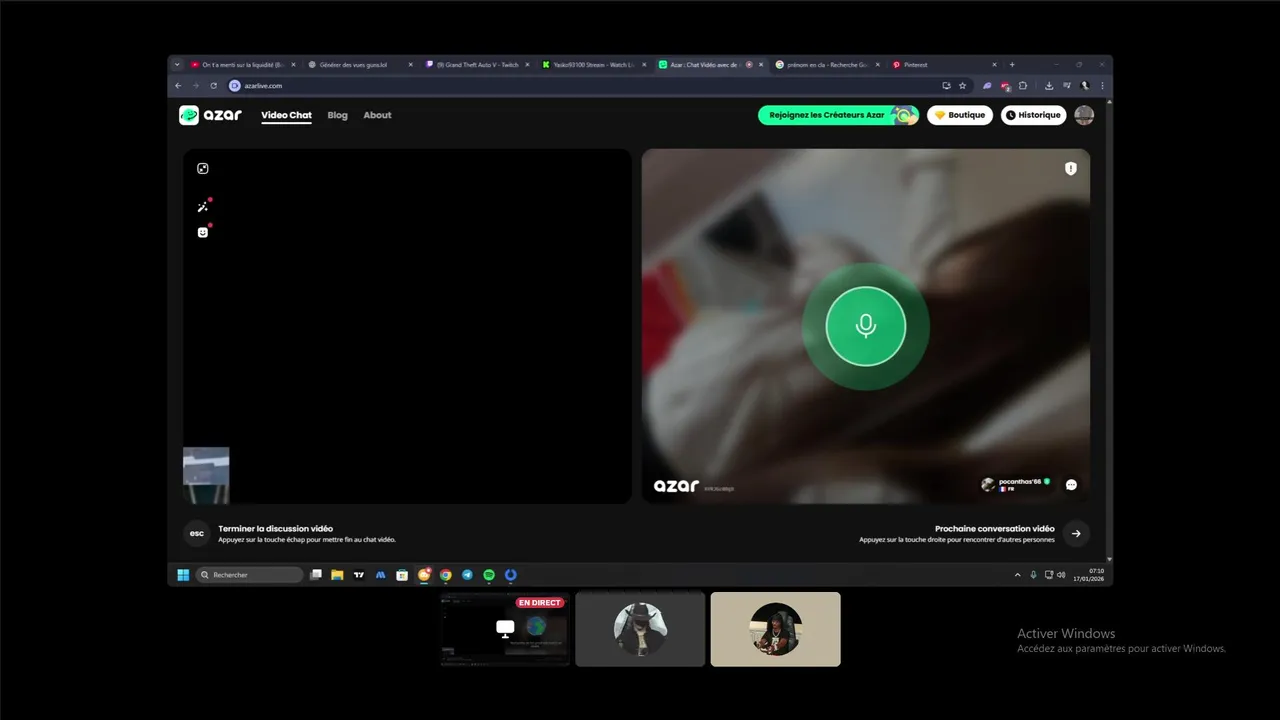Screen dimensions: 1280x720
Task: Open the About page link
Action: pyautogui.click(x=377, y=115)
